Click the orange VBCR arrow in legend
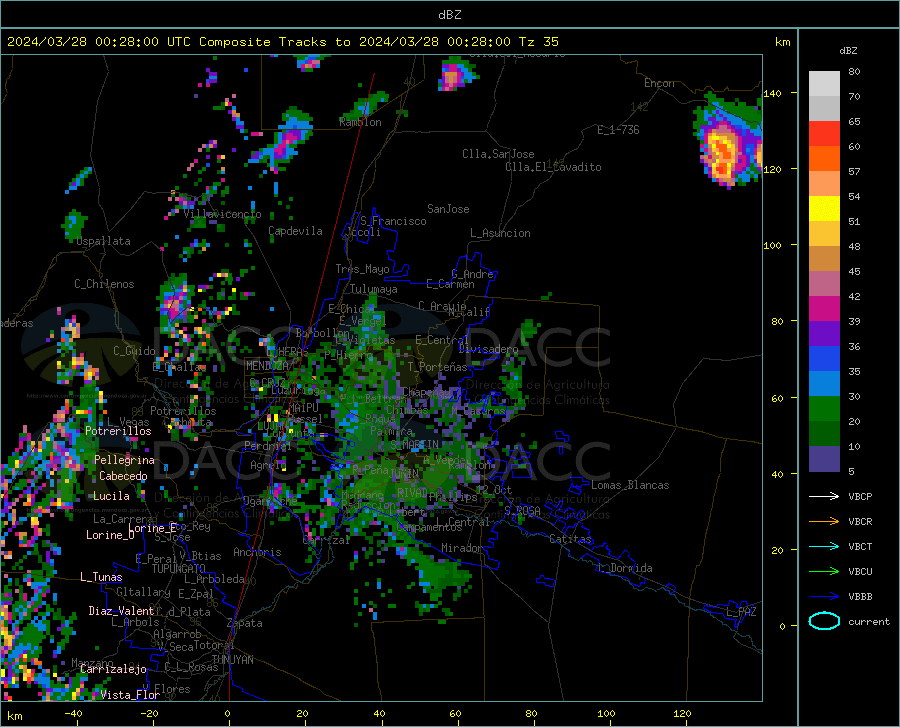This screenshot has height=727, width=900. (x=824, y=522)
